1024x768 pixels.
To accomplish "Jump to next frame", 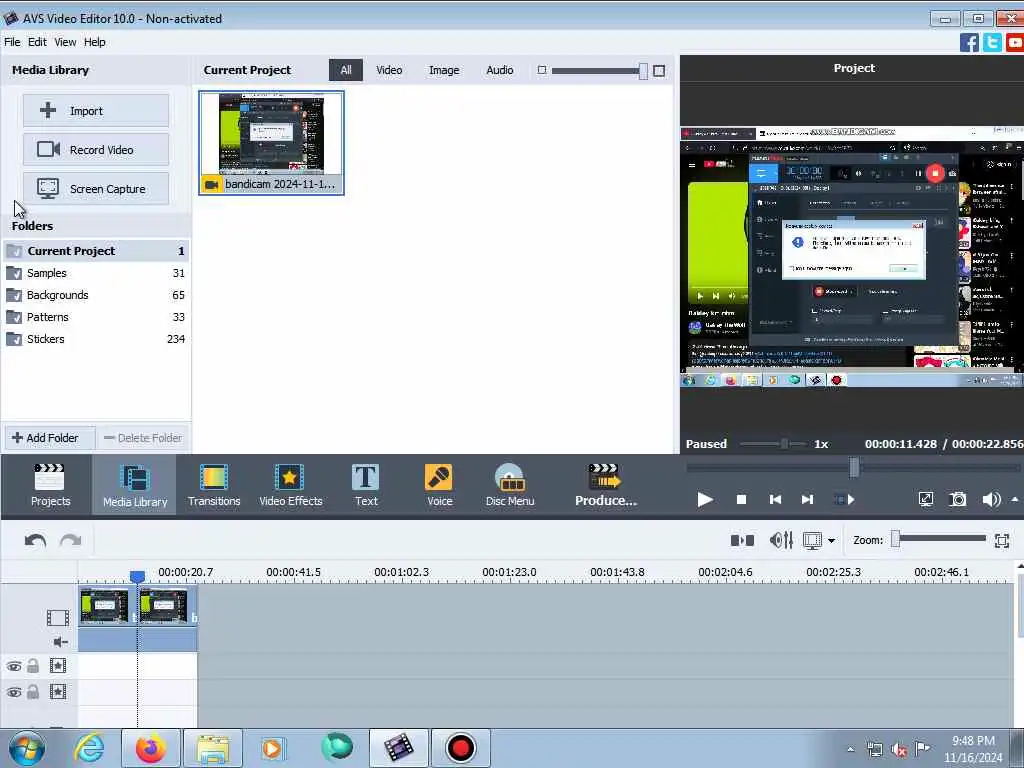I will coord(807,500).
